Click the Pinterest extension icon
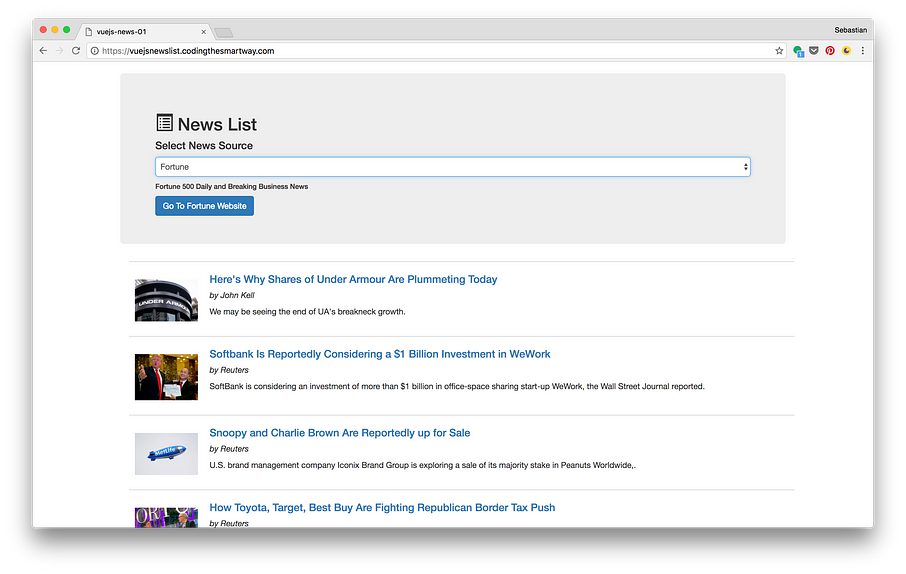Screen dimensions: 906x574 [x=830, y=51]
